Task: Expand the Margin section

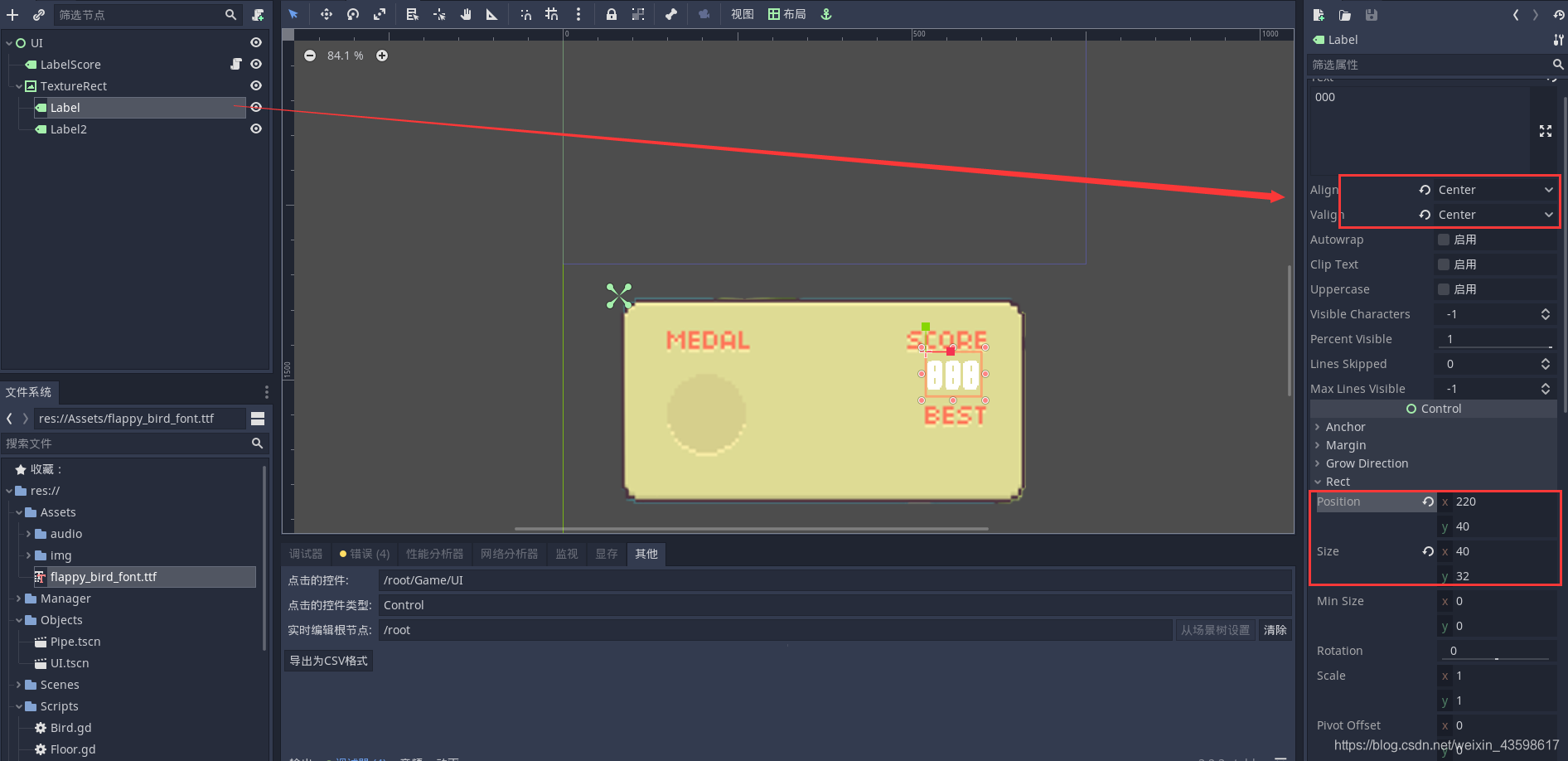Action: (1345, 445)
